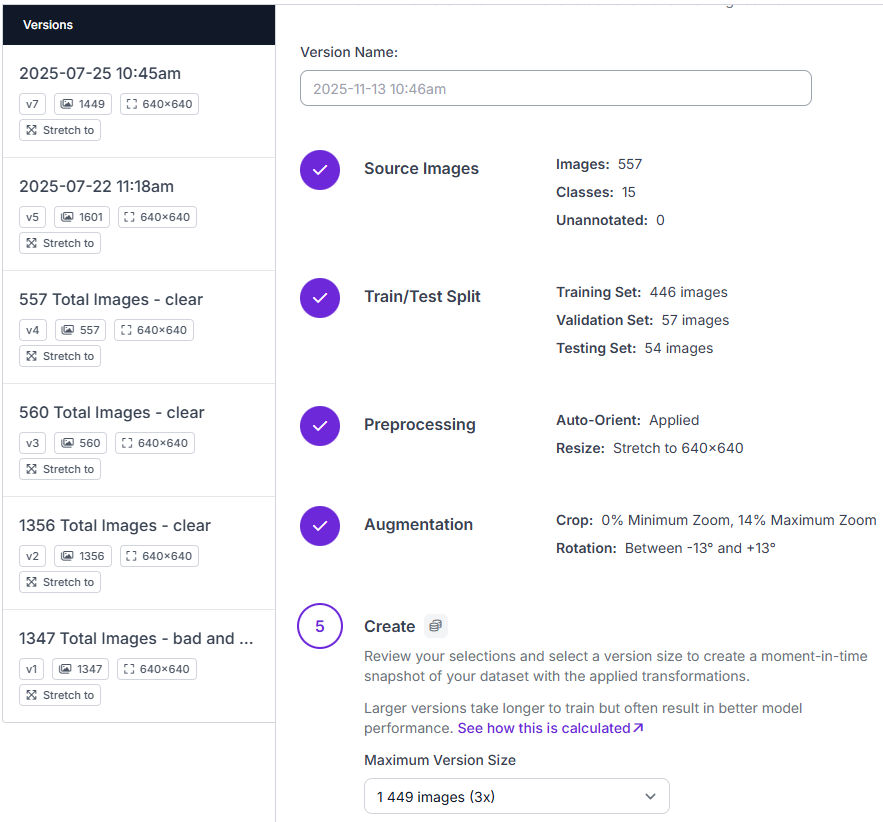Click the image badge showing 1347 on v1
The image size is (883, 822).
[x=80, y=668]
